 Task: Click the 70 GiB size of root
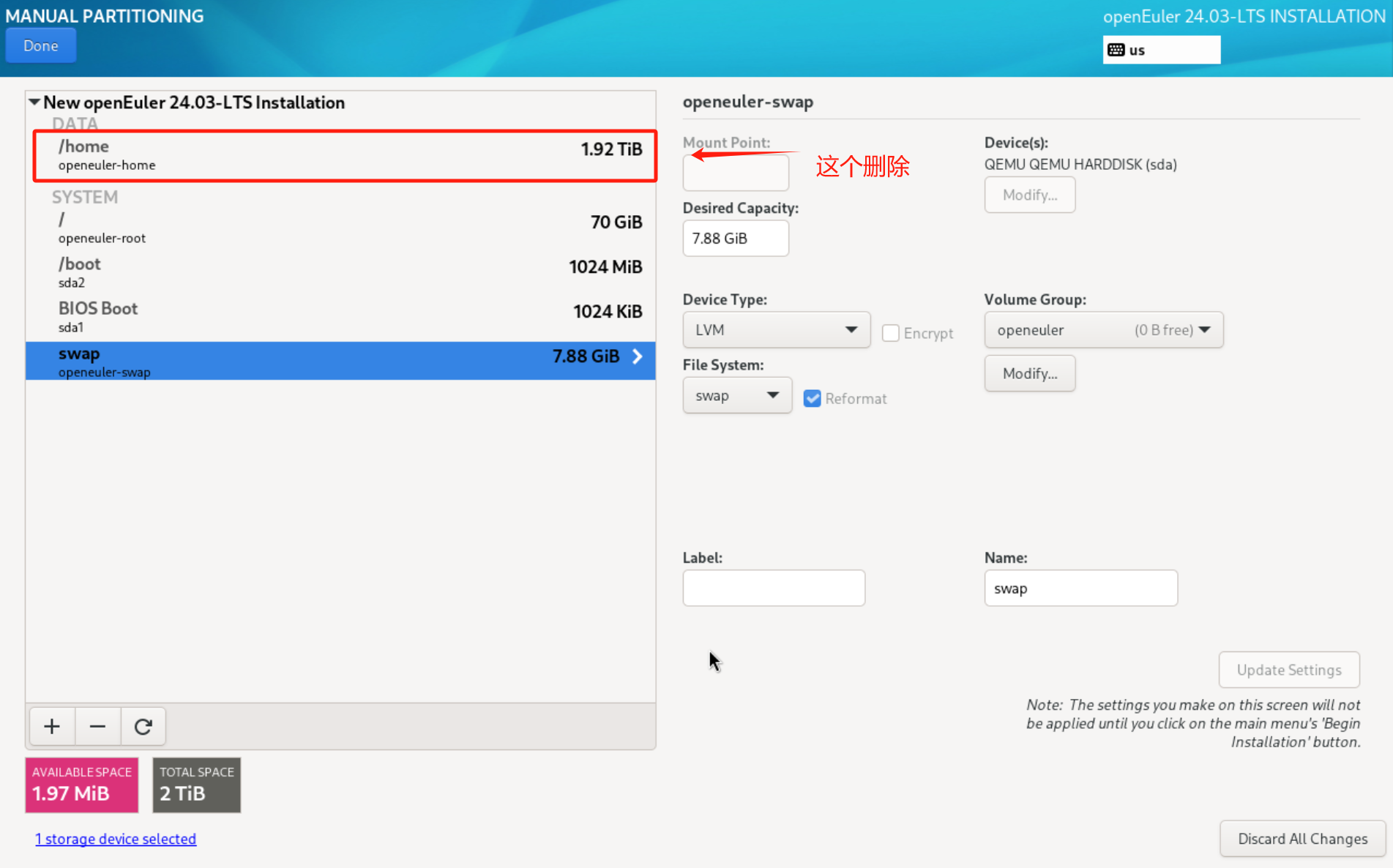click(x=616, y=222)
